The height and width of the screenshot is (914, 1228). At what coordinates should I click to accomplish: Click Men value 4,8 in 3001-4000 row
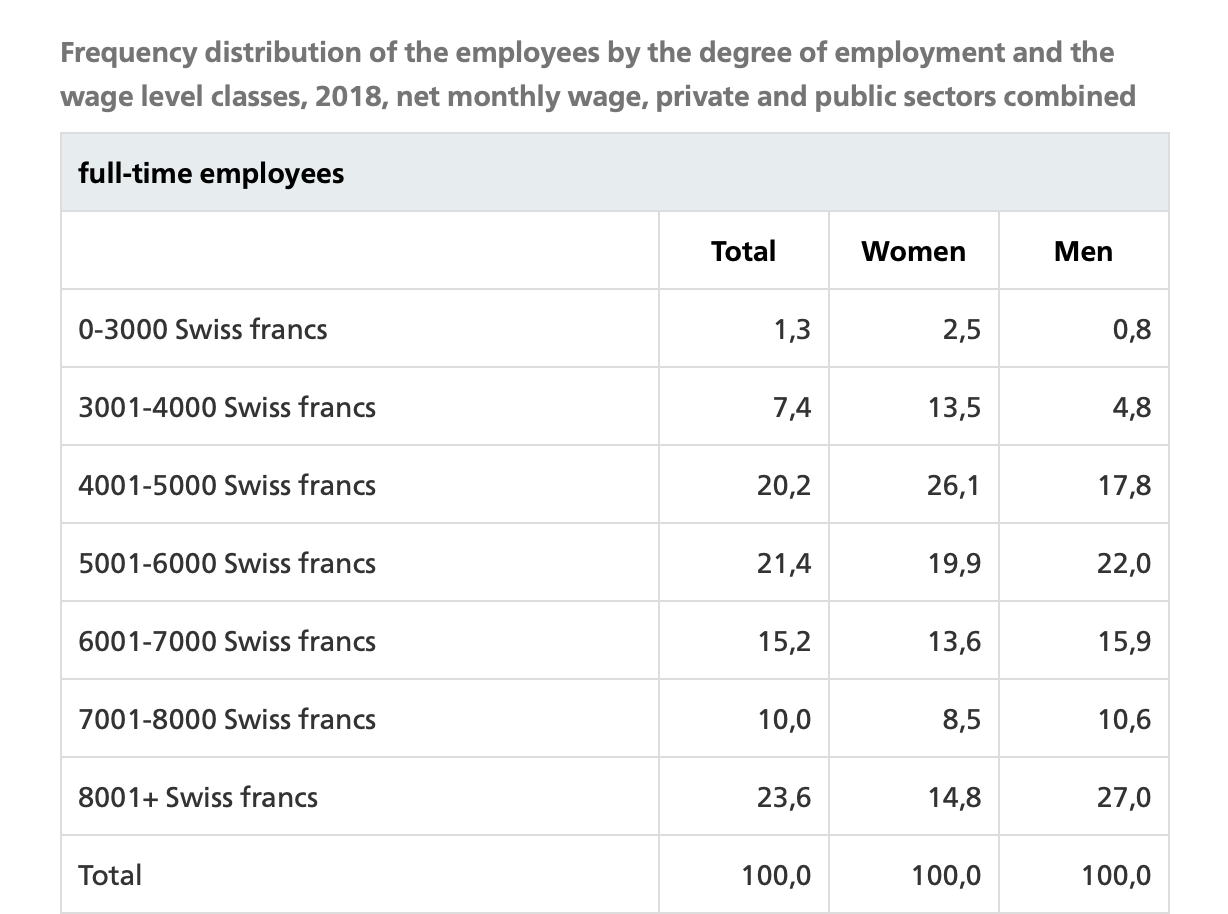pos(1131,407)
